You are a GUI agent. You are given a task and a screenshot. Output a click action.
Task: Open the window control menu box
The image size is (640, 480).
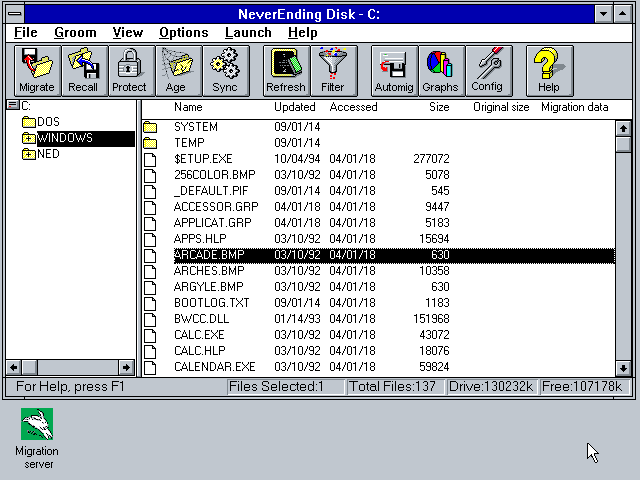tap(15, 14)
